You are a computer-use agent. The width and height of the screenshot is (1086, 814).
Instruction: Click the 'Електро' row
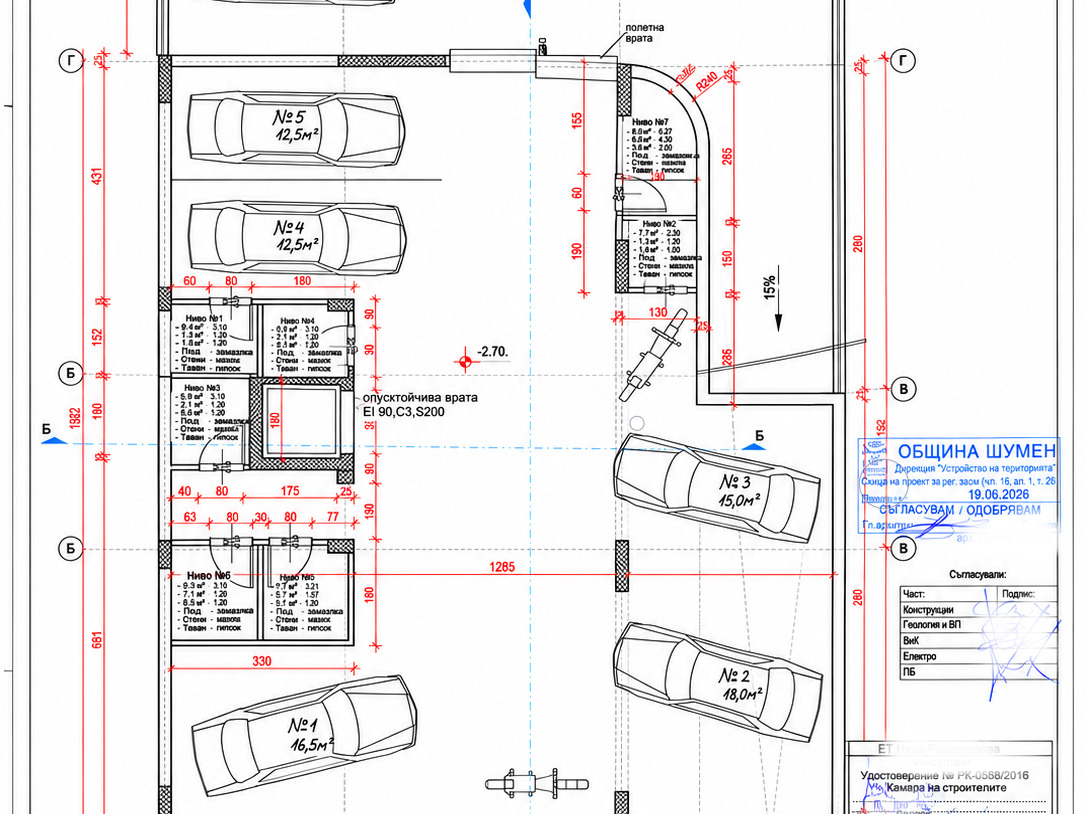[x=980, y=656]
